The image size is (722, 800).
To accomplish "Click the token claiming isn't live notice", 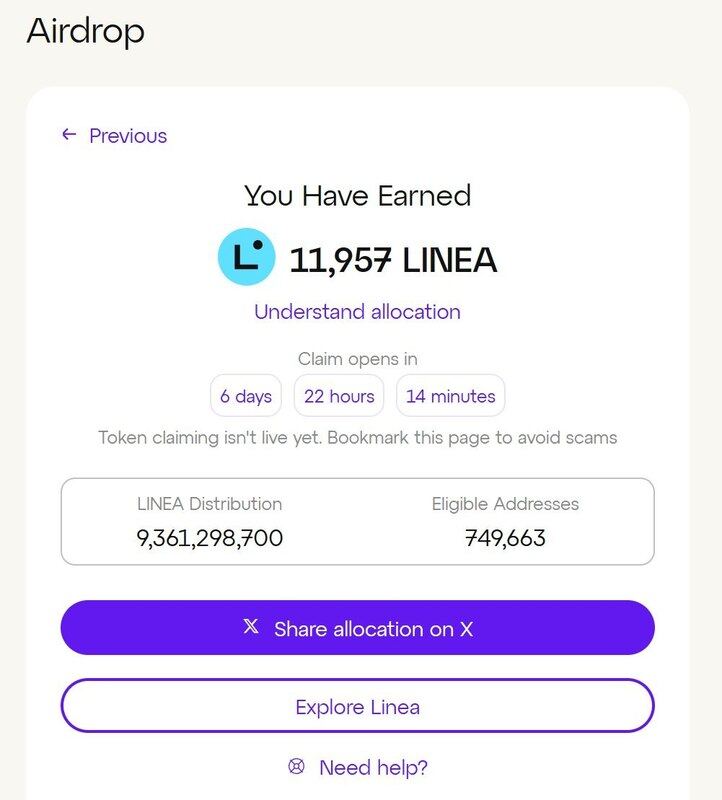I will pos(357,437).
